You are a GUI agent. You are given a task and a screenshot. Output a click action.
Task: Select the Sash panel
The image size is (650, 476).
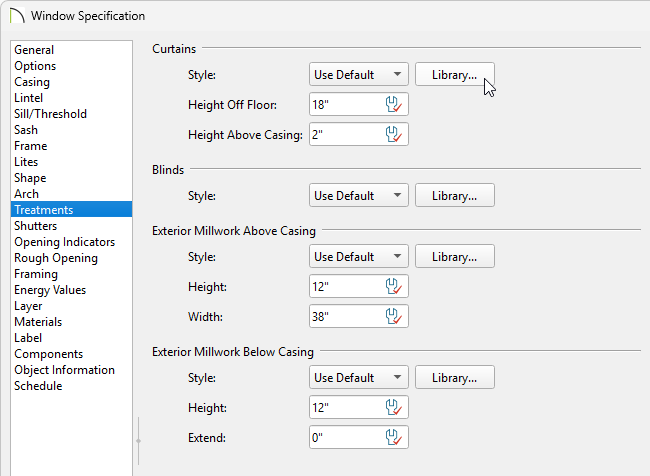coord(71,130)
